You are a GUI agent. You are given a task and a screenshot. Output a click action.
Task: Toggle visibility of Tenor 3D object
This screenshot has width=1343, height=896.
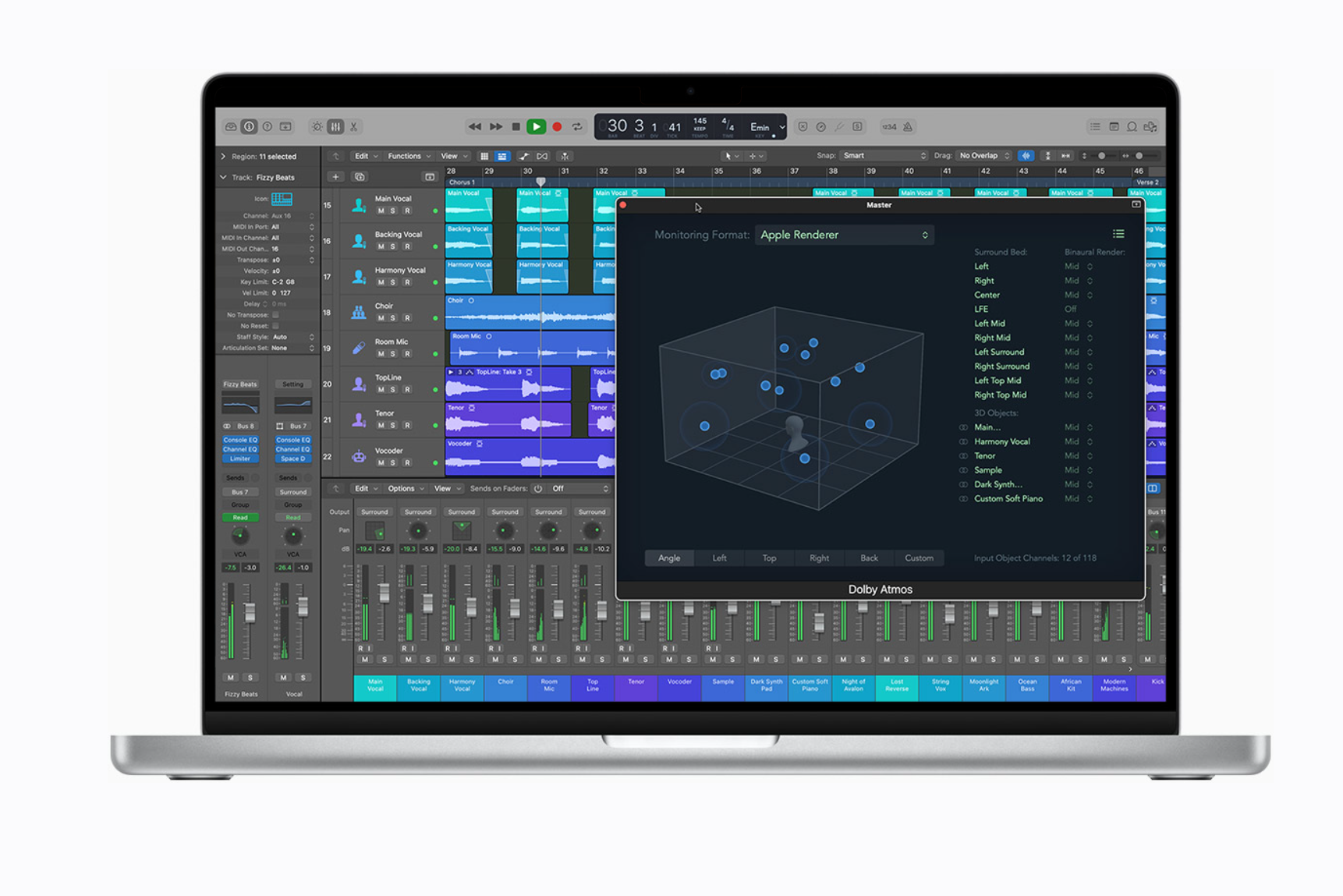click(x=963, y=456)
